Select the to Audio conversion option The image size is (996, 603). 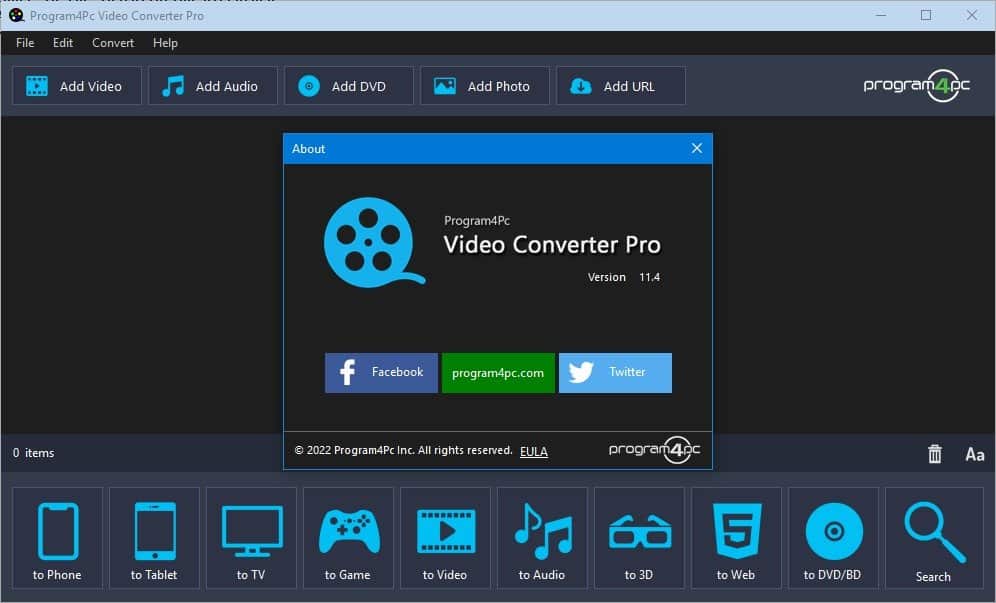(x=542, y=538)
